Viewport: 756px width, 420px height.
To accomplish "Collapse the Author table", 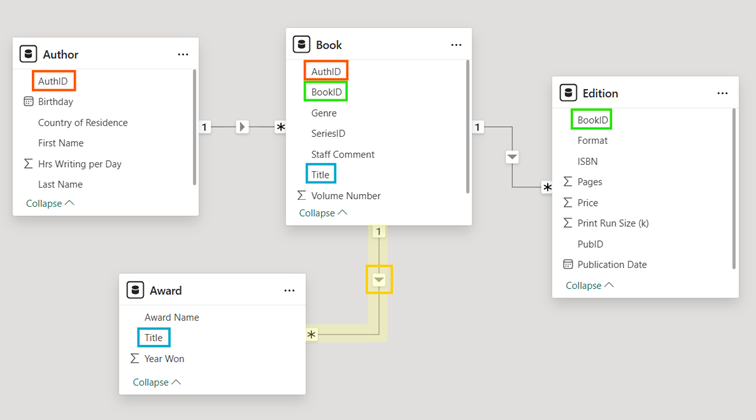I will point(50,203).
